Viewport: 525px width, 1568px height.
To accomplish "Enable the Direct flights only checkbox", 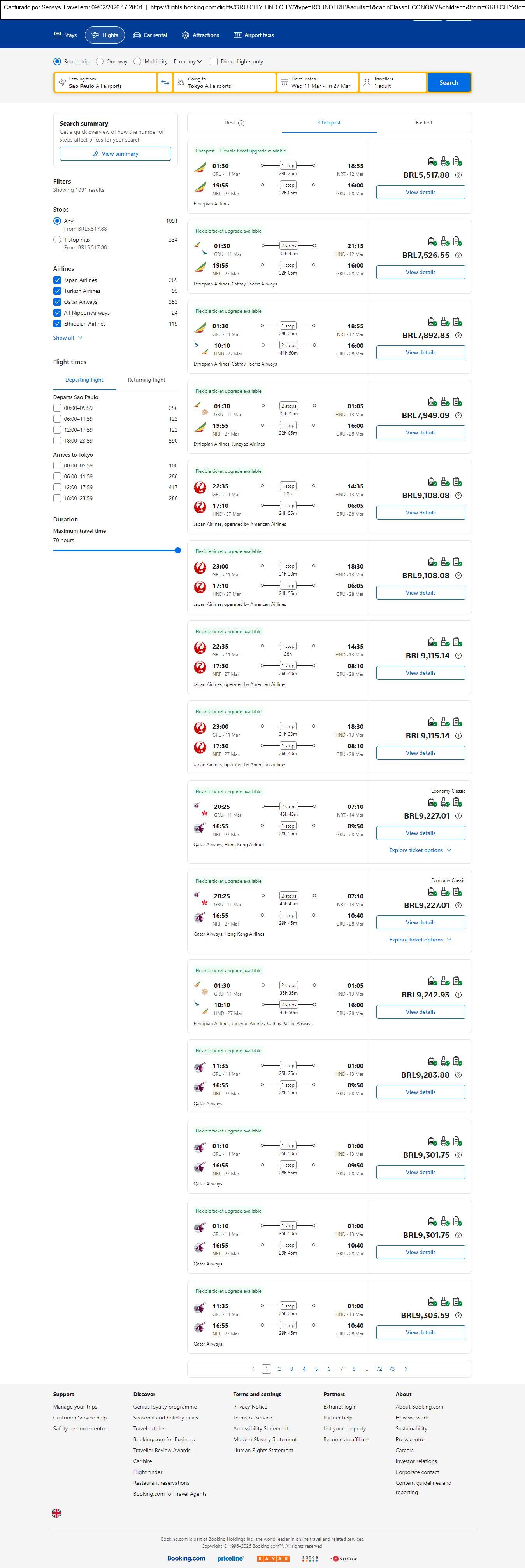I will click(214, 61).
